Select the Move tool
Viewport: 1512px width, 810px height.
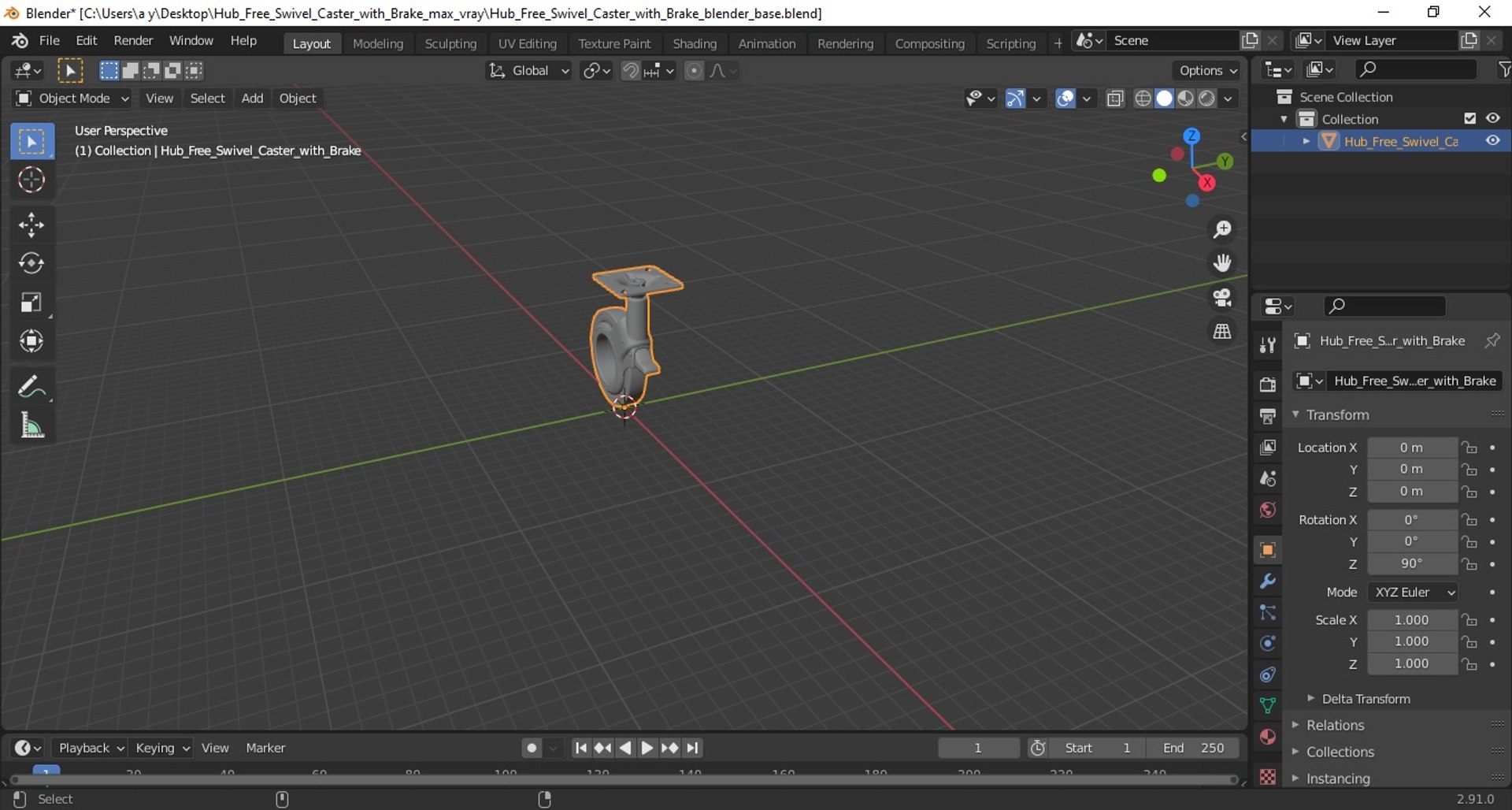[31, 225]
